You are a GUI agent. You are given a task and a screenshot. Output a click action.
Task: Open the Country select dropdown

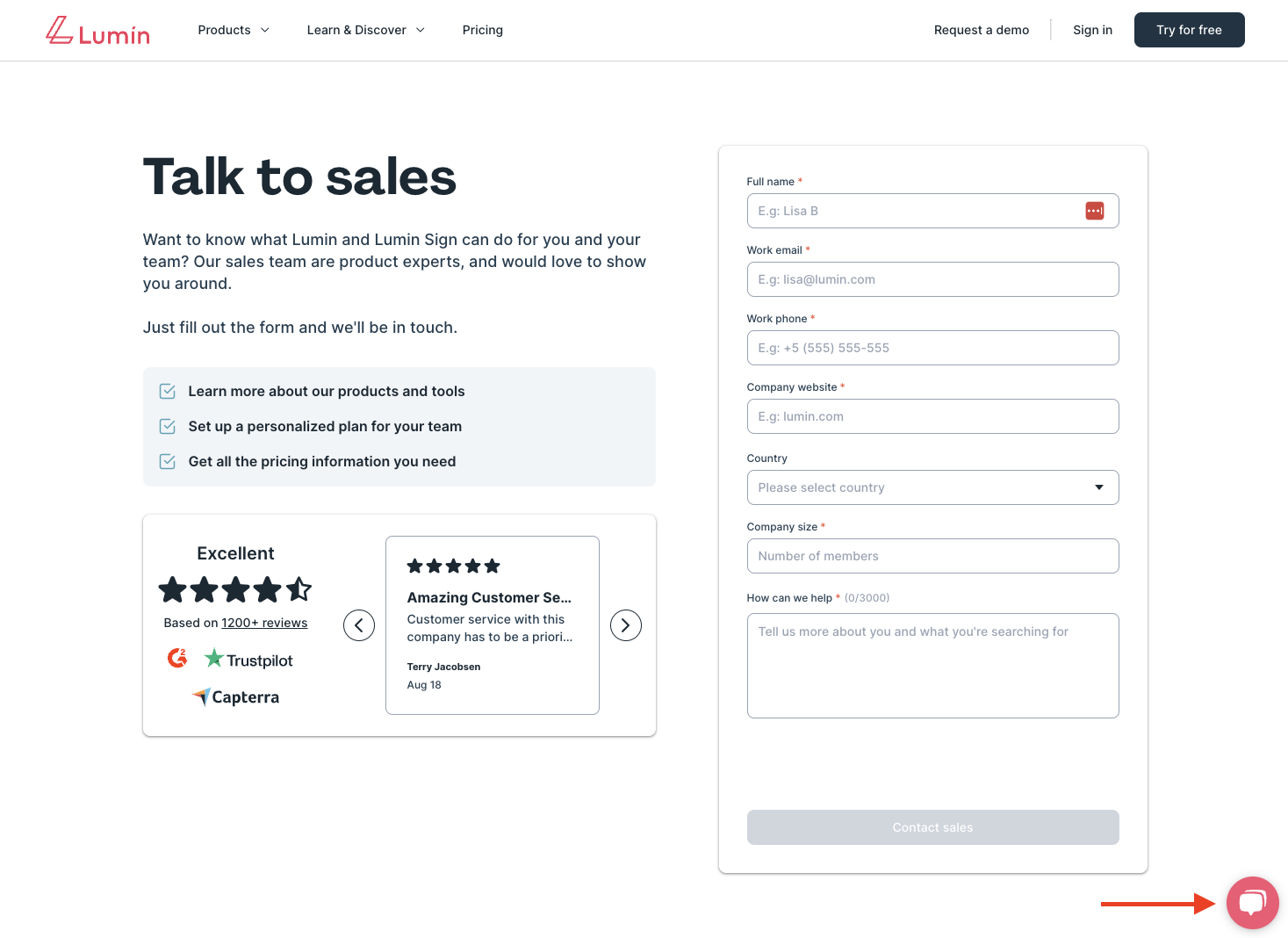tap(932, 487)
